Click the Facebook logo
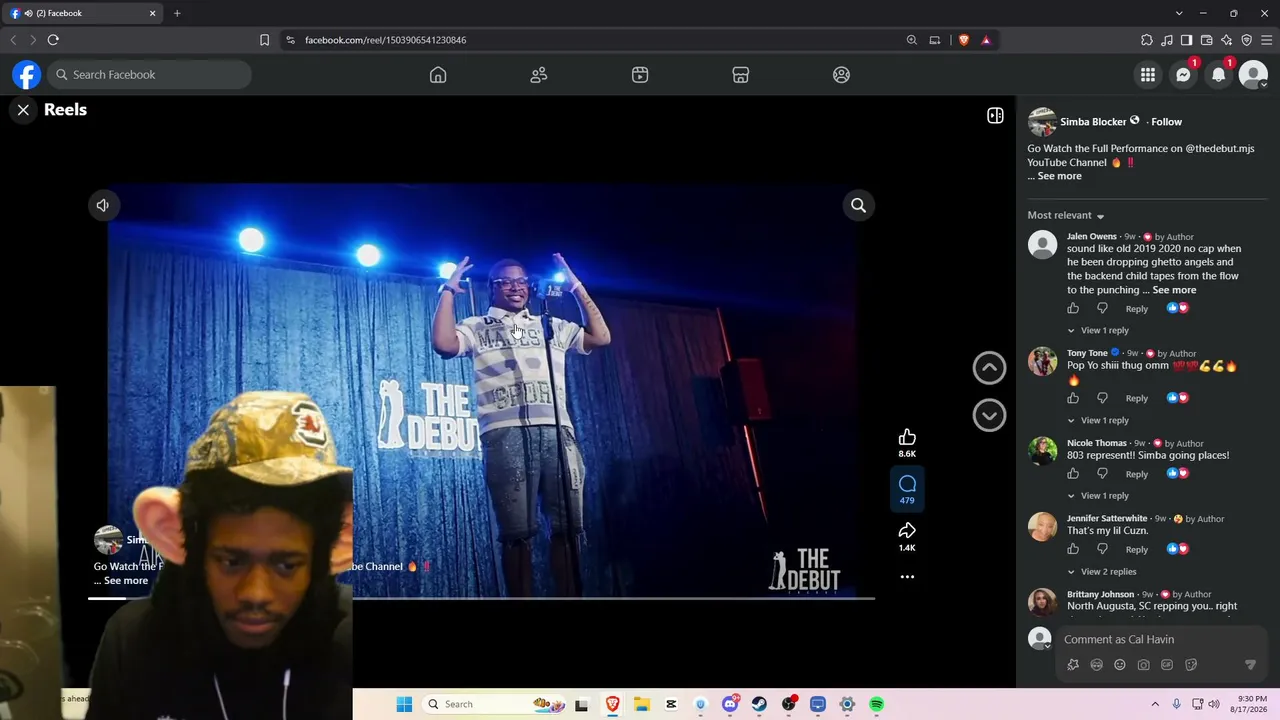The image size is (1280, 720). click(26, 75)
